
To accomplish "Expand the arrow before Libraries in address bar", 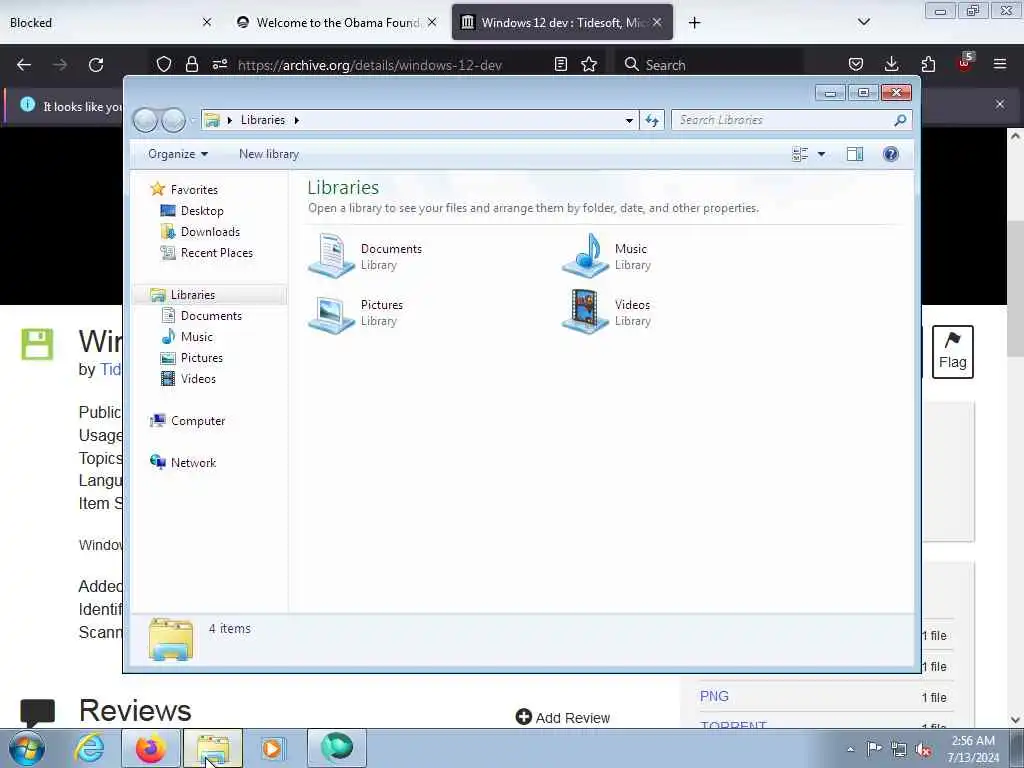I will point(230,120).
